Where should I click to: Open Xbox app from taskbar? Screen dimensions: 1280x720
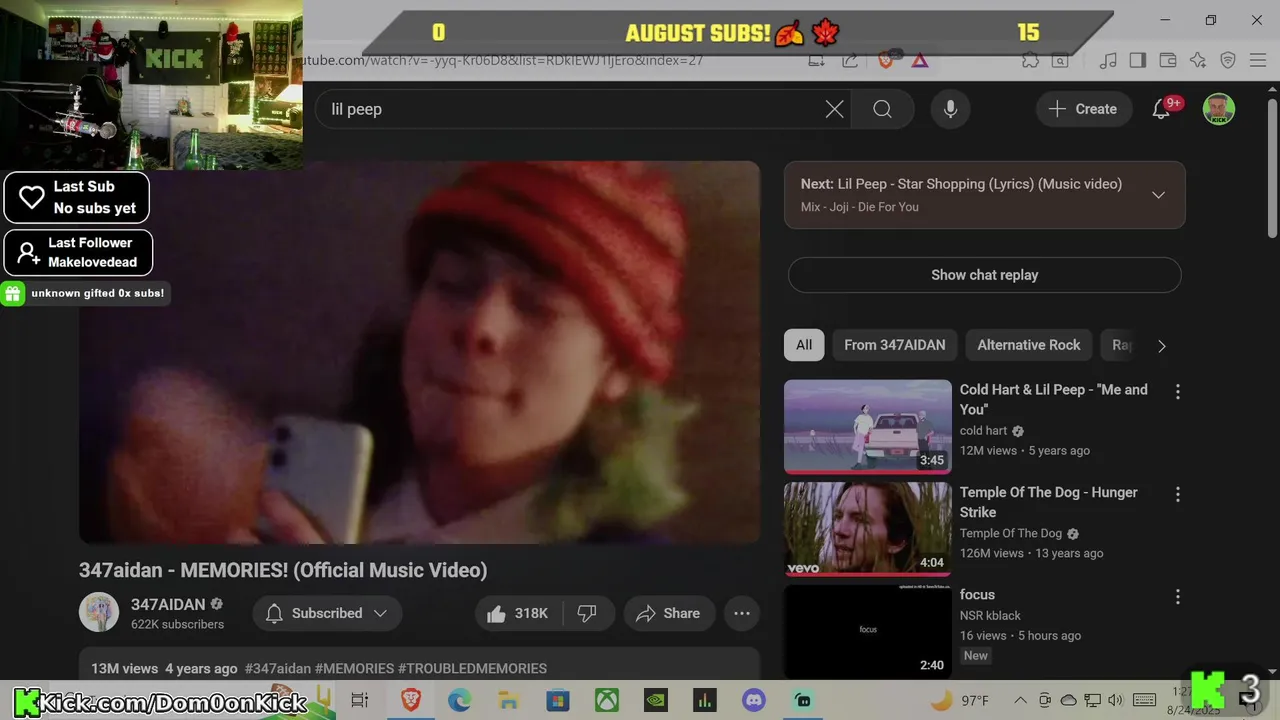pos(607,700)
